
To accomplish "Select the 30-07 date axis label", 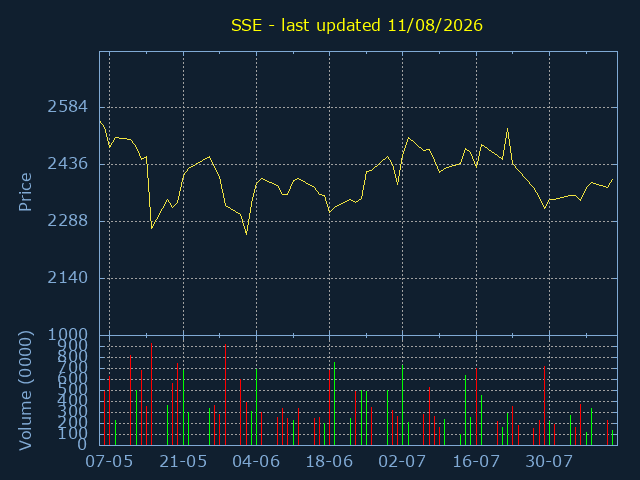I will pyautogui.click(x=549, y=462).
